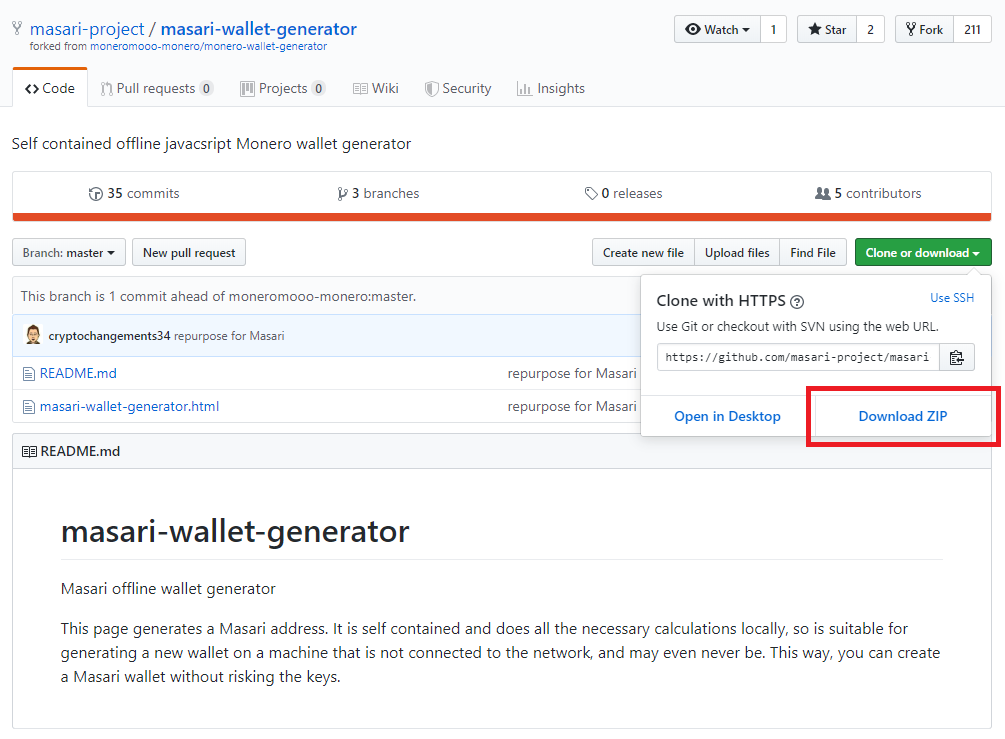Open the Projects tab
Image resolution: width=1005 pixels, height=739 pixels.
[x=283, y=88]
